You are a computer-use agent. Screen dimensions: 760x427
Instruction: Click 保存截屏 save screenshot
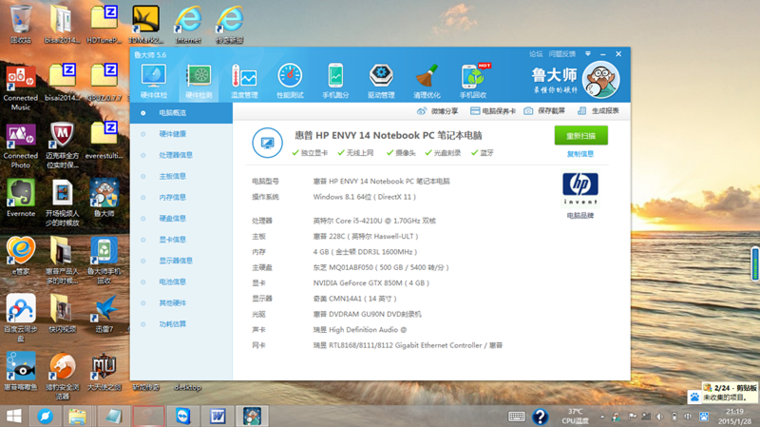(544, 111)
